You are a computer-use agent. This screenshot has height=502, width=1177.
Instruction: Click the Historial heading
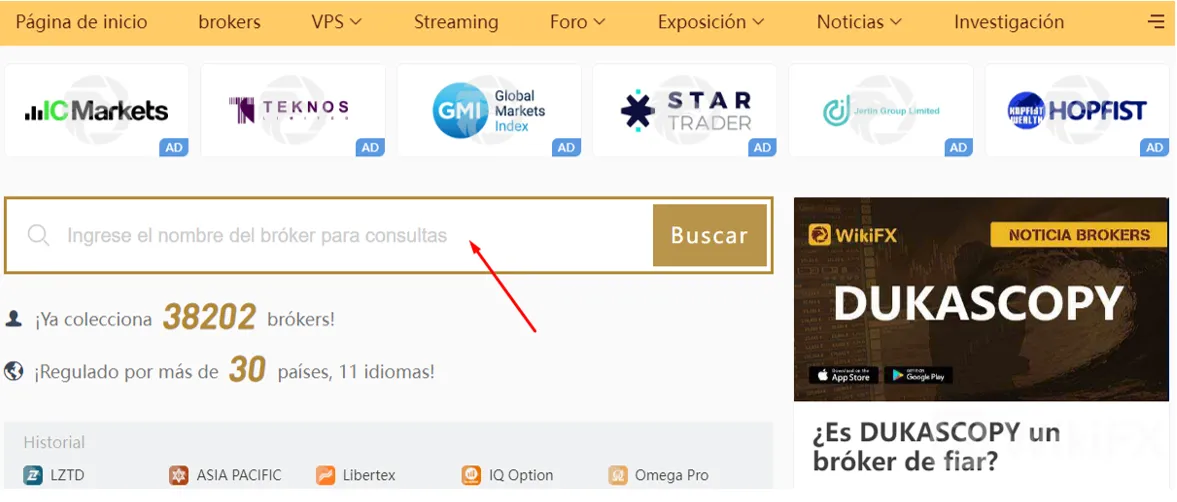(54, 442)
